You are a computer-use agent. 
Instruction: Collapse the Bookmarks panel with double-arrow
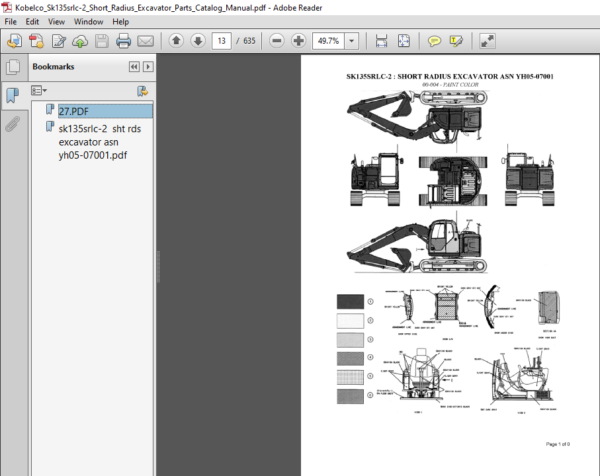coord(134,67)
